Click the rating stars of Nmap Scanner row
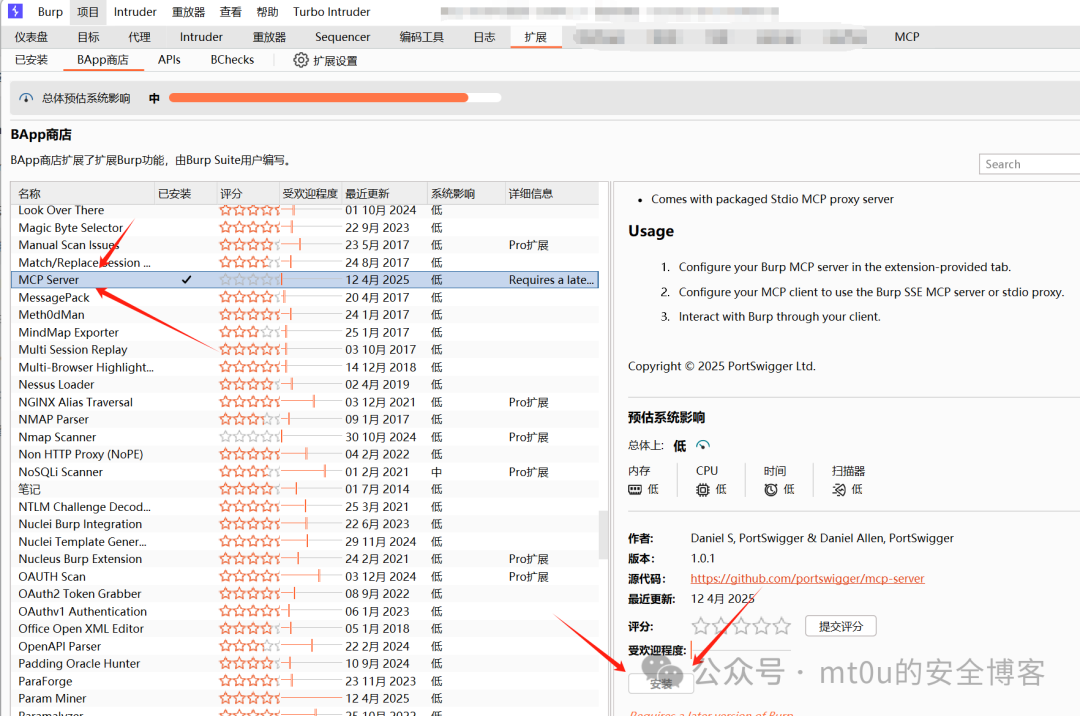1080x716 pixels. click(249, 436)
